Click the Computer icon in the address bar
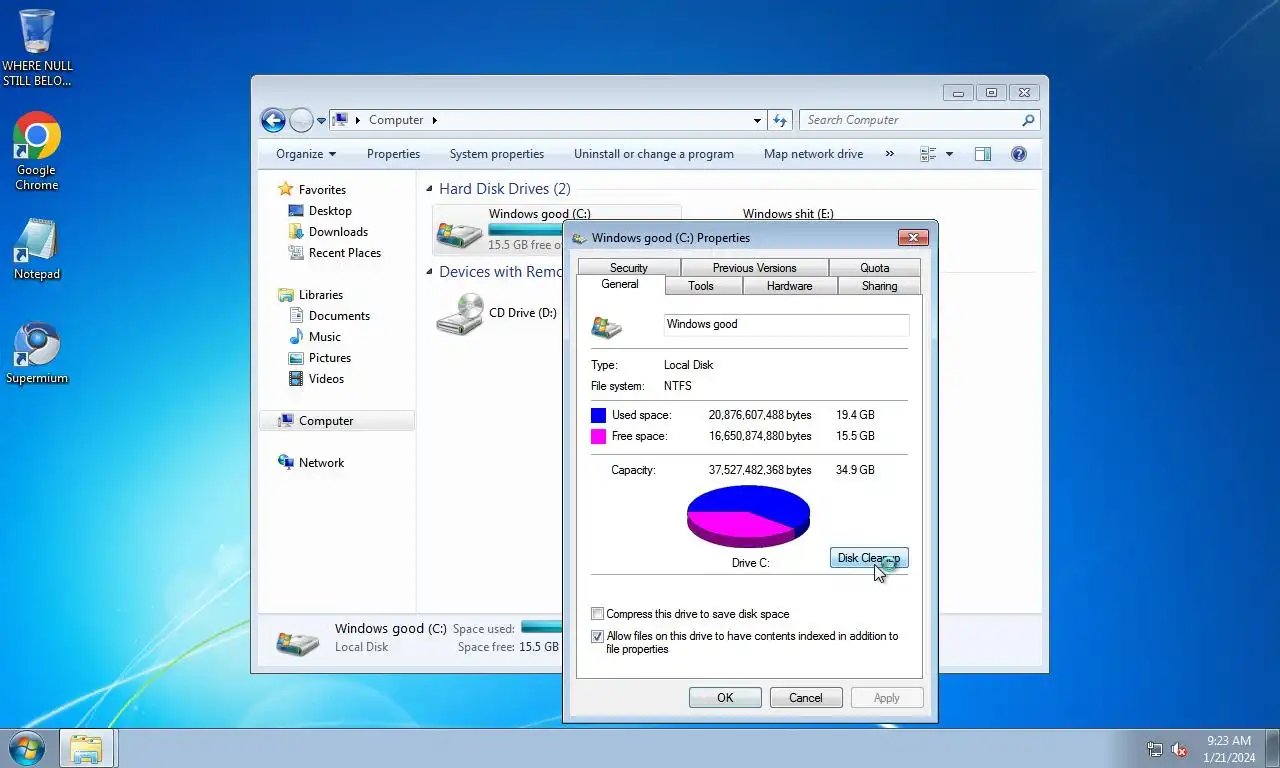This screenshot has width=1280, height=768. 340,120
